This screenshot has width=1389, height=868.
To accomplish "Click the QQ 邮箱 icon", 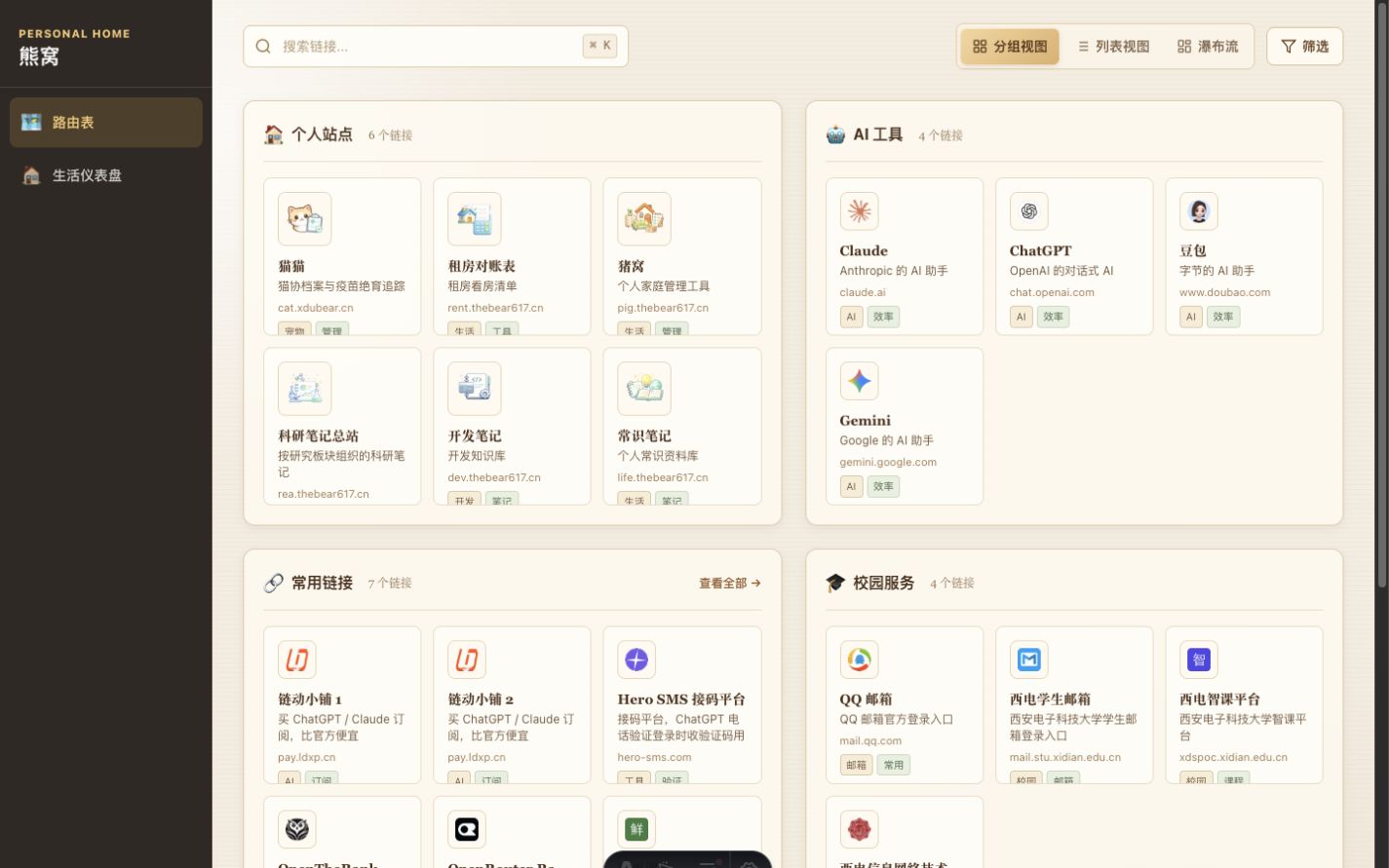I will (x=859, y=660).
